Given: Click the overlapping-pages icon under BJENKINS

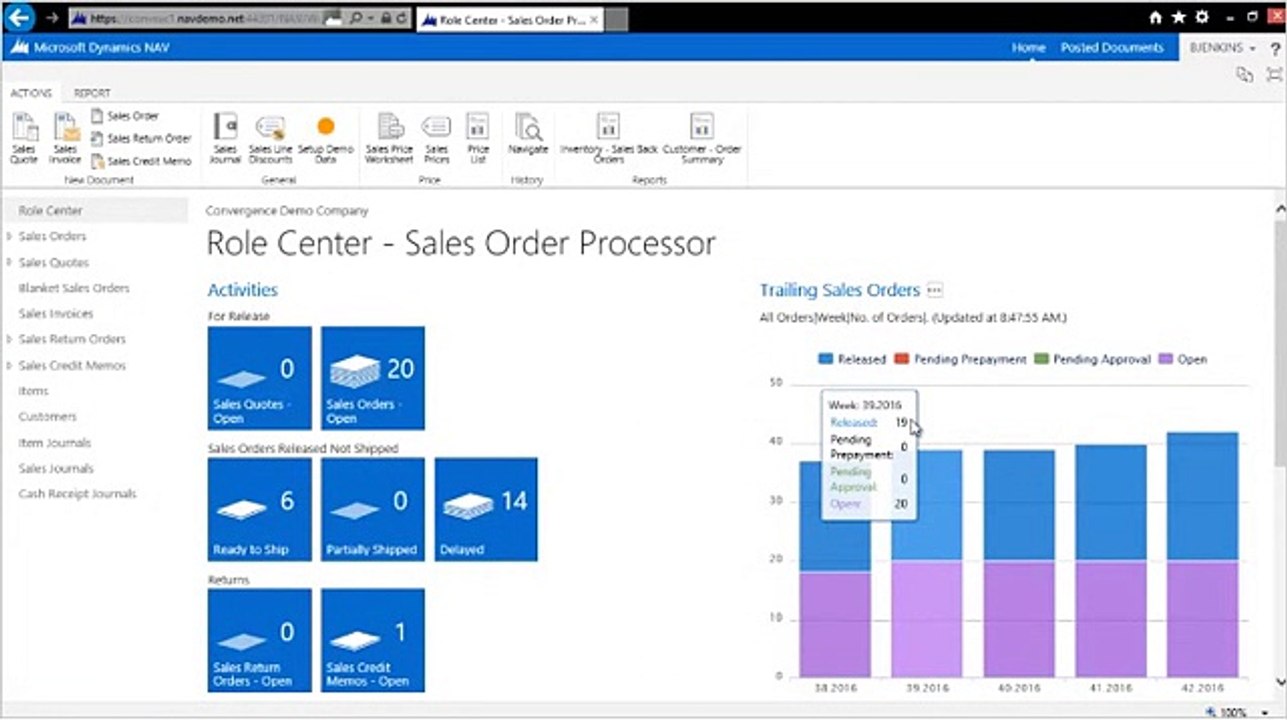Looking at the screenshot, I should [x=1244, y=74].
